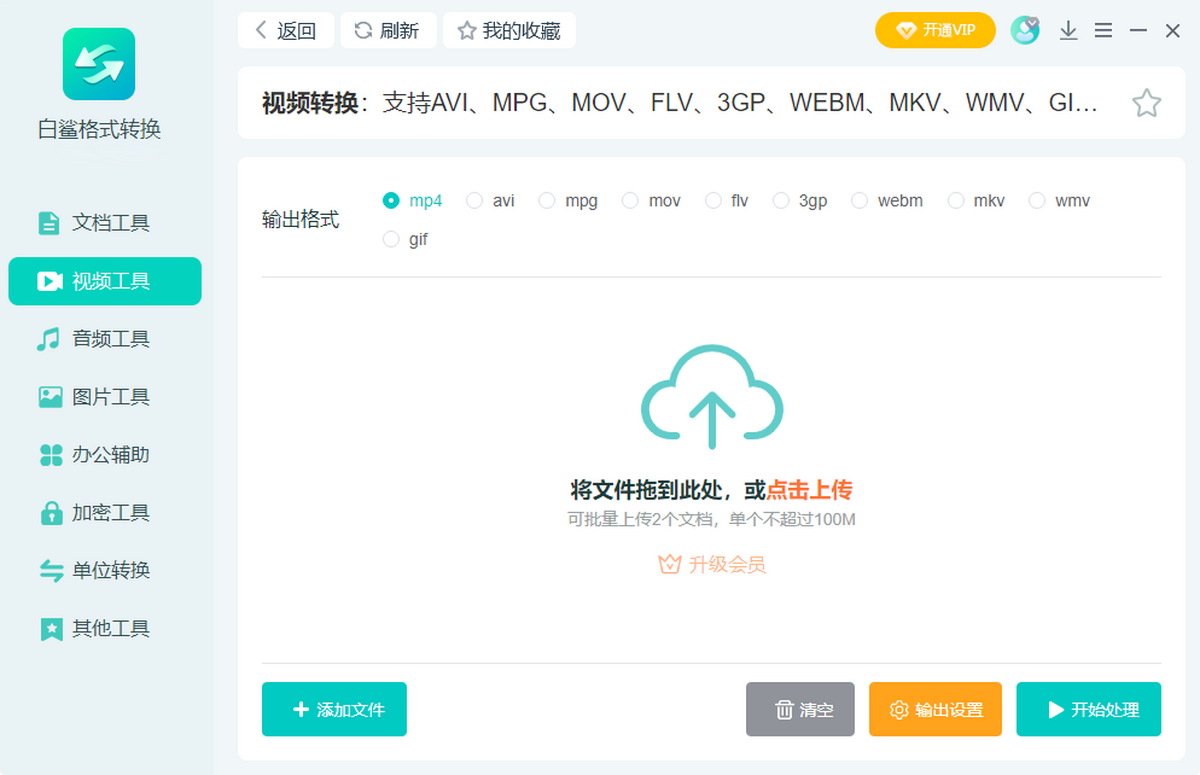
Task: Click the 白鲨格式转换 app logo
Action: [x=99, y=64]
